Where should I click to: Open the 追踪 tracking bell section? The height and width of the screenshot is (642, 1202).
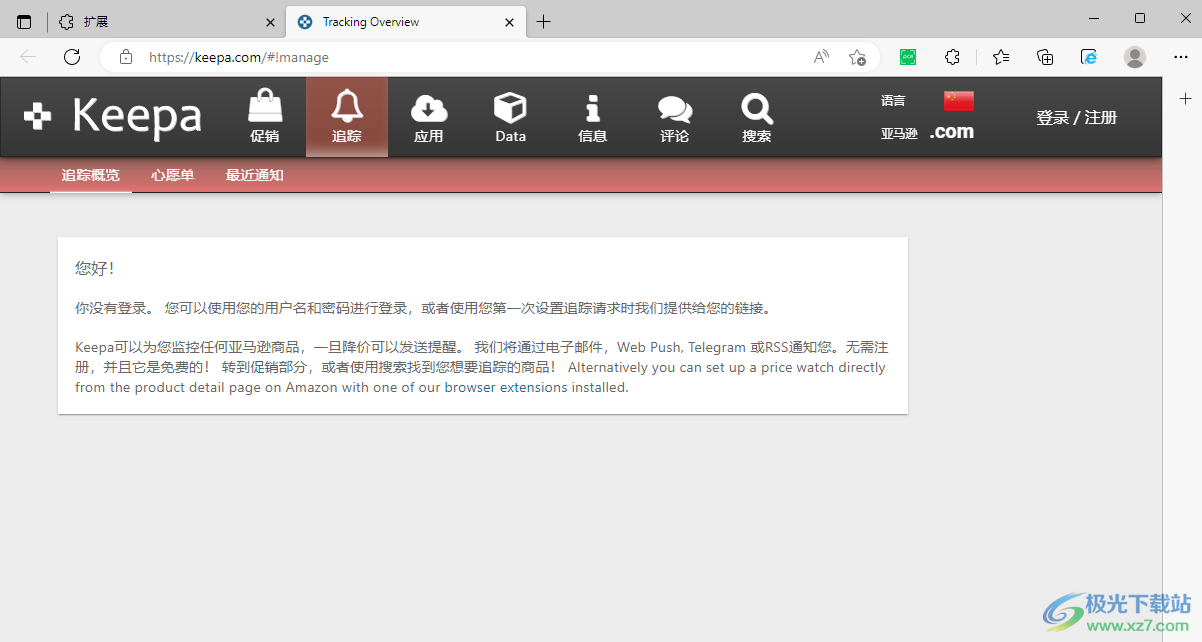coord(347,117)
